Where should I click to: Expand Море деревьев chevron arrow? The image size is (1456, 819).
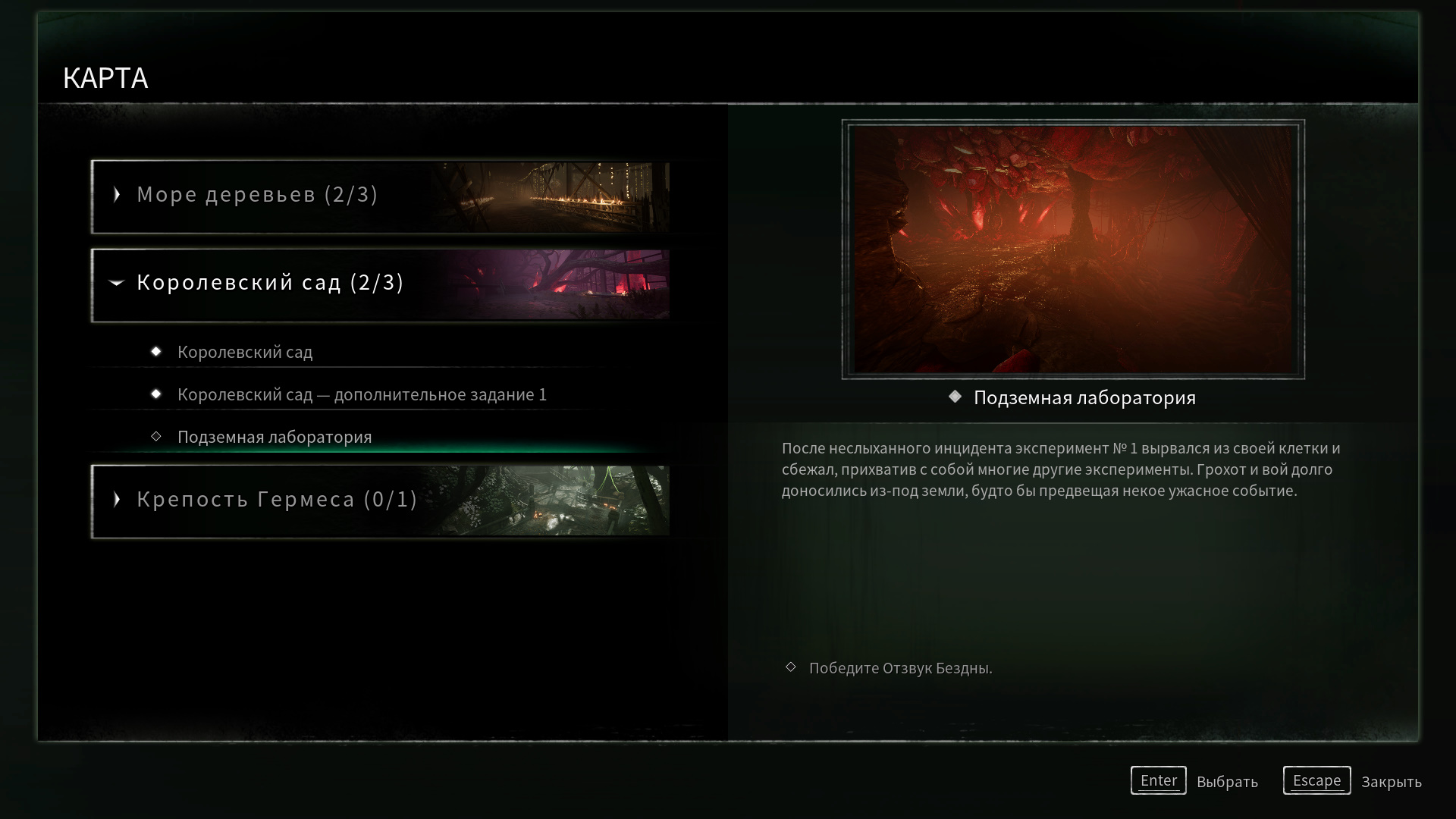[x=117, y=195]
